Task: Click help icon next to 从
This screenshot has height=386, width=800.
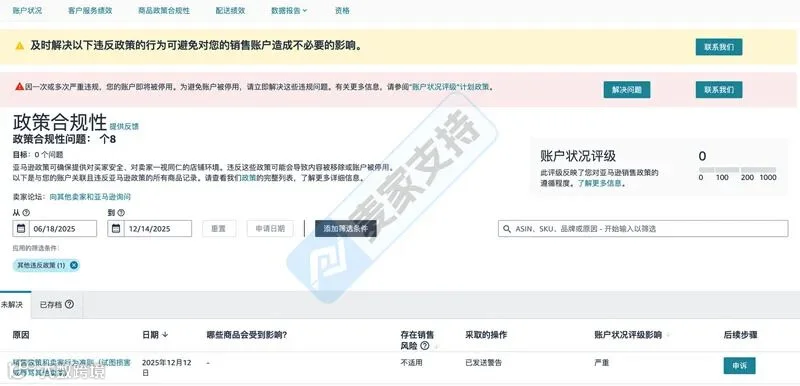Action: coord(26,213)
